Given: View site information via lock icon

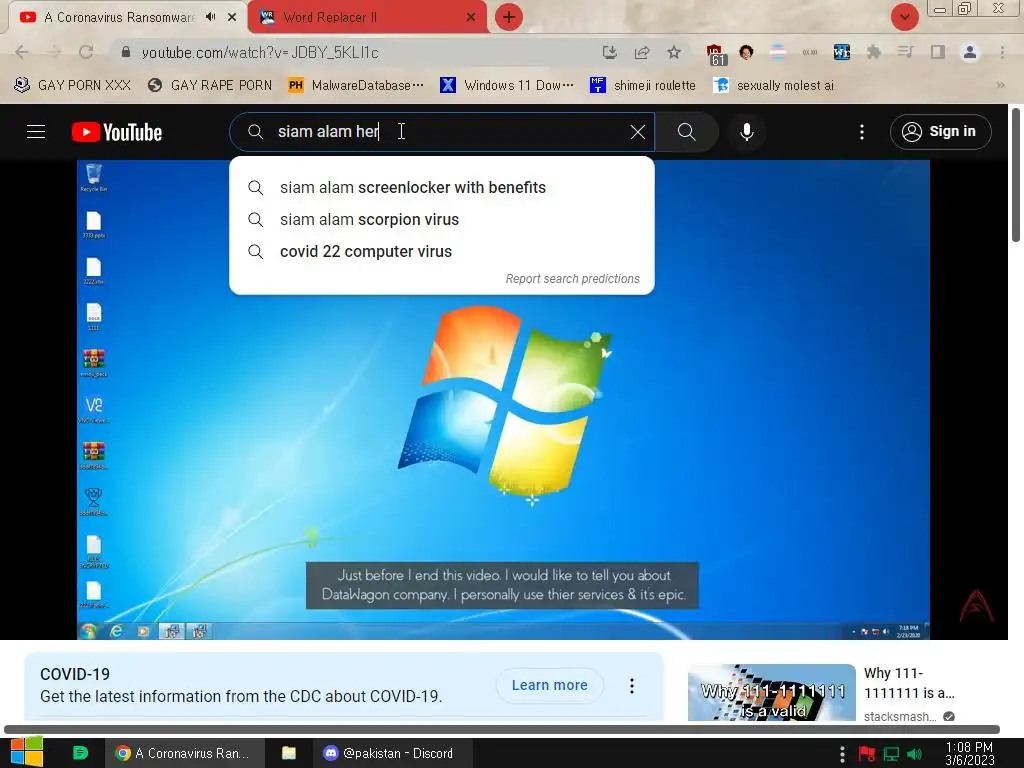Looking at the screenshot, I should click(x=126, y=52).
